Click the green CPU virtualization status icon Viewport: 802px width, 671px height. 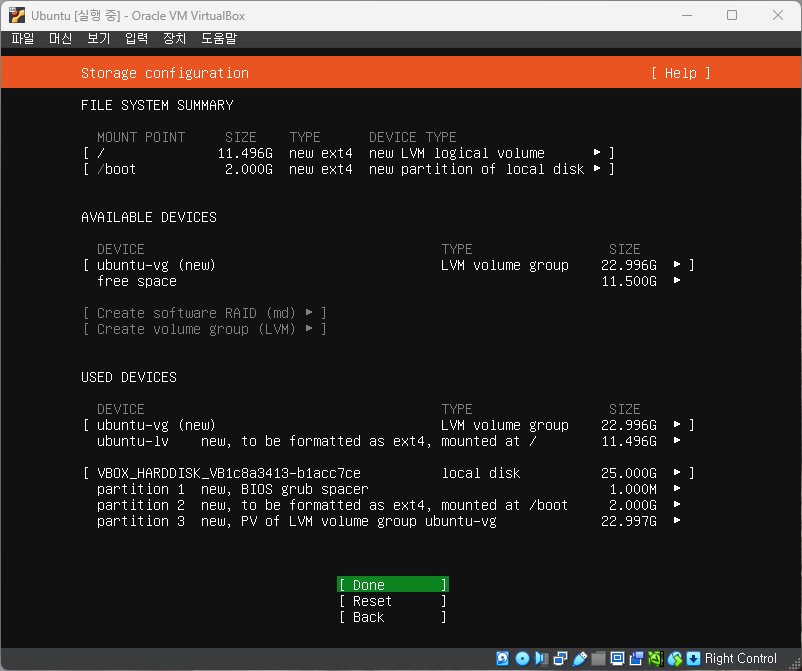click(656, 658)
